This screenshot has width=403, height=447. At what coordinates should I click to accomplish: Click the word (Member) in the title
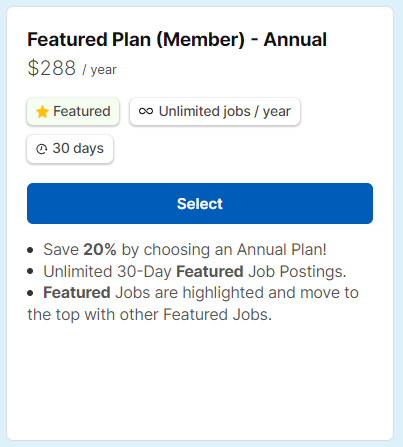click(x=200, y=40)
